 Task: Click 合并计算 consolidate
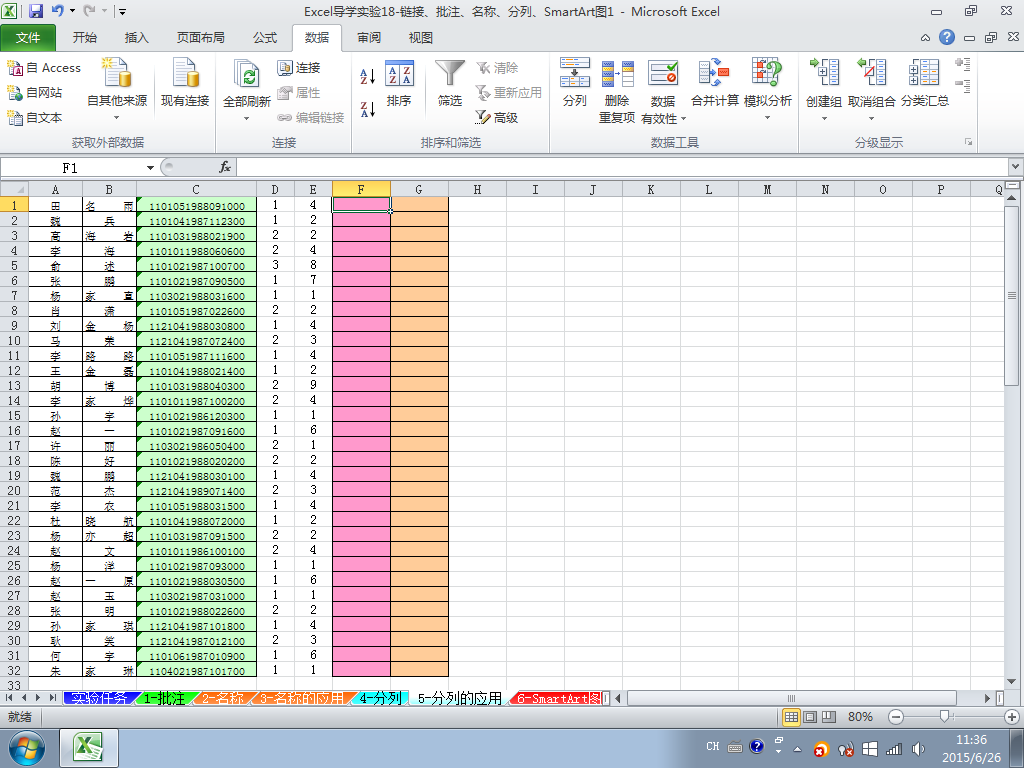714,83
